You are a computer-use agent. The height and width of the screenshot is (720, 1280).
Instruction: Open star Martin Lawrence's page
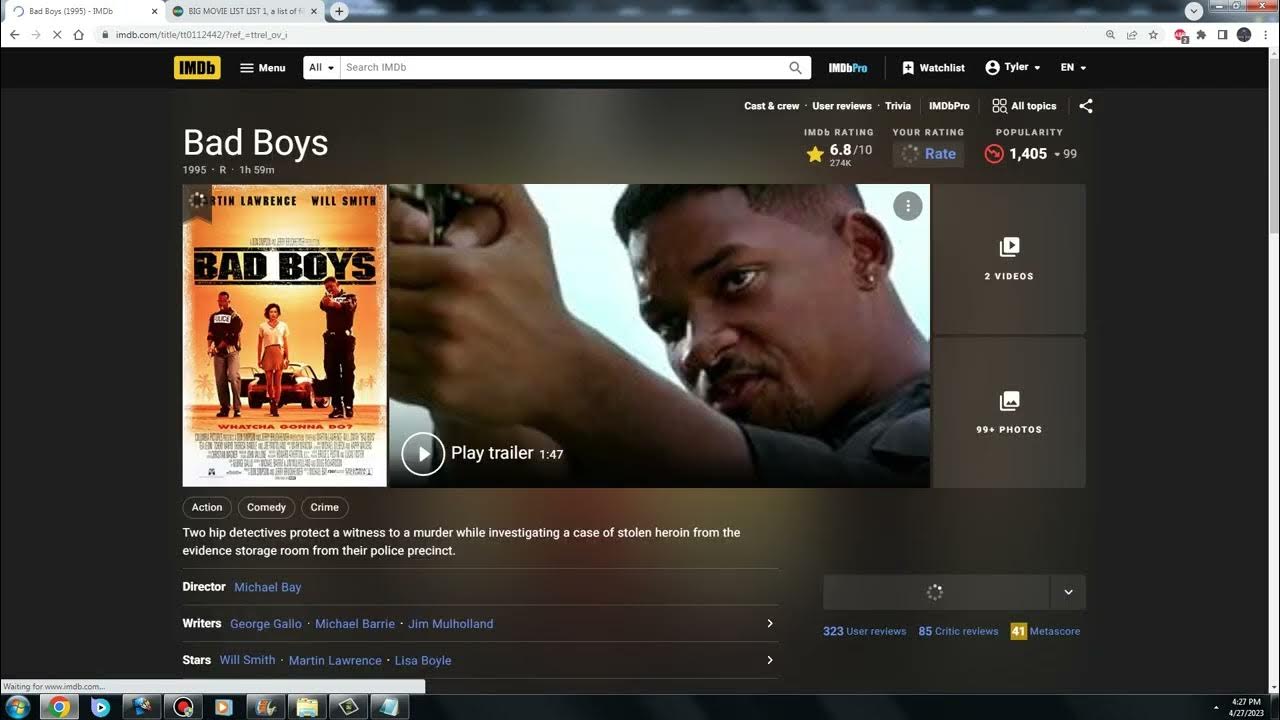click(x=335, y=660)
